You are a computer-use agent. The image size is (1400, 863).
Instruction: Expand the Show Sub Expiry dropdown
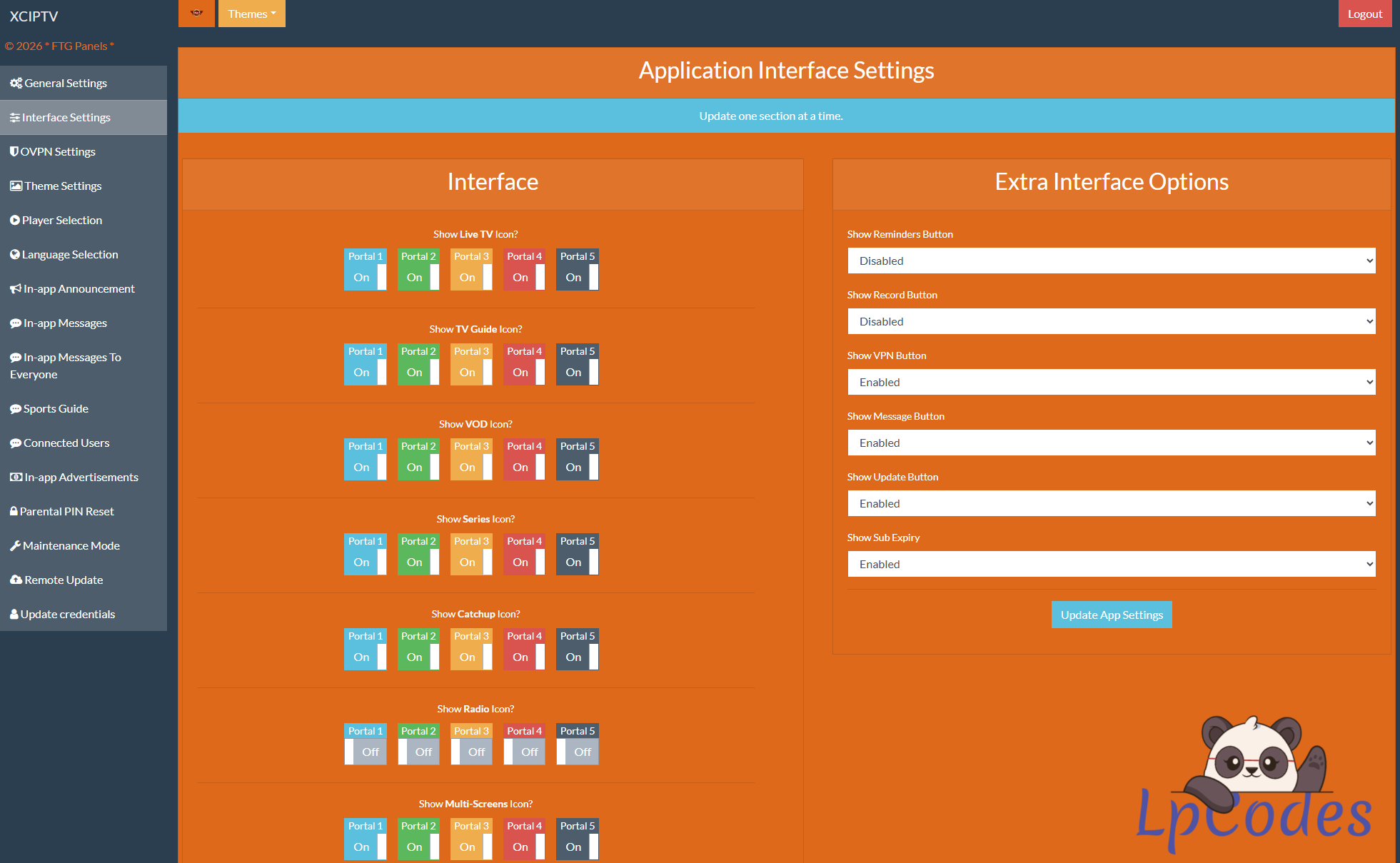tap(1111, 565)
